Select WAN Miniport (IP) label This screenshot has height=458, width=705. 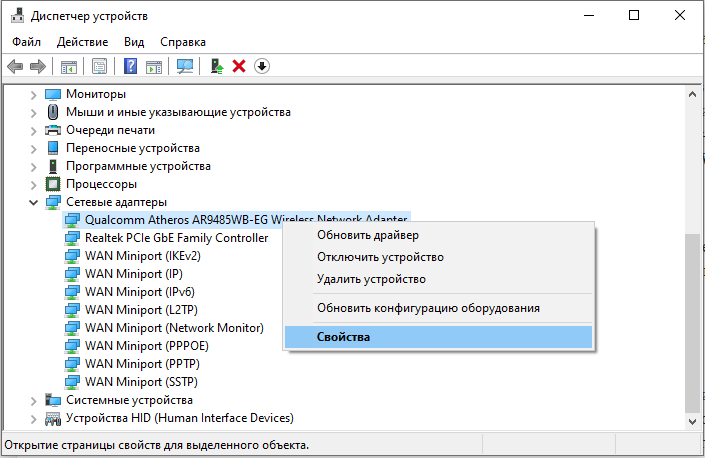pos(134,274)
